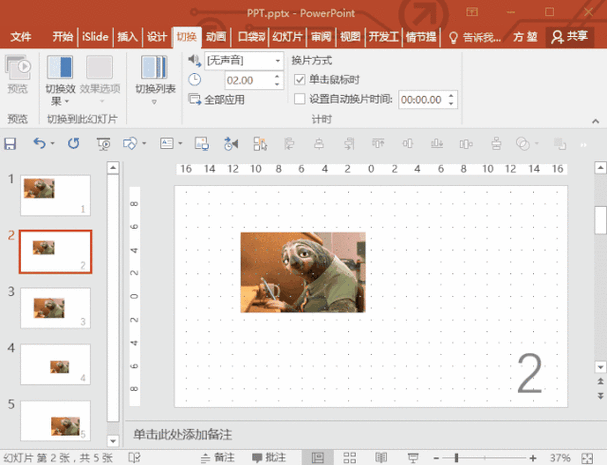Image resolution: width=607 pixels, height=465 pixels.
Task: Start slide show from status bar icon
Action: click(x=413, y=458)
